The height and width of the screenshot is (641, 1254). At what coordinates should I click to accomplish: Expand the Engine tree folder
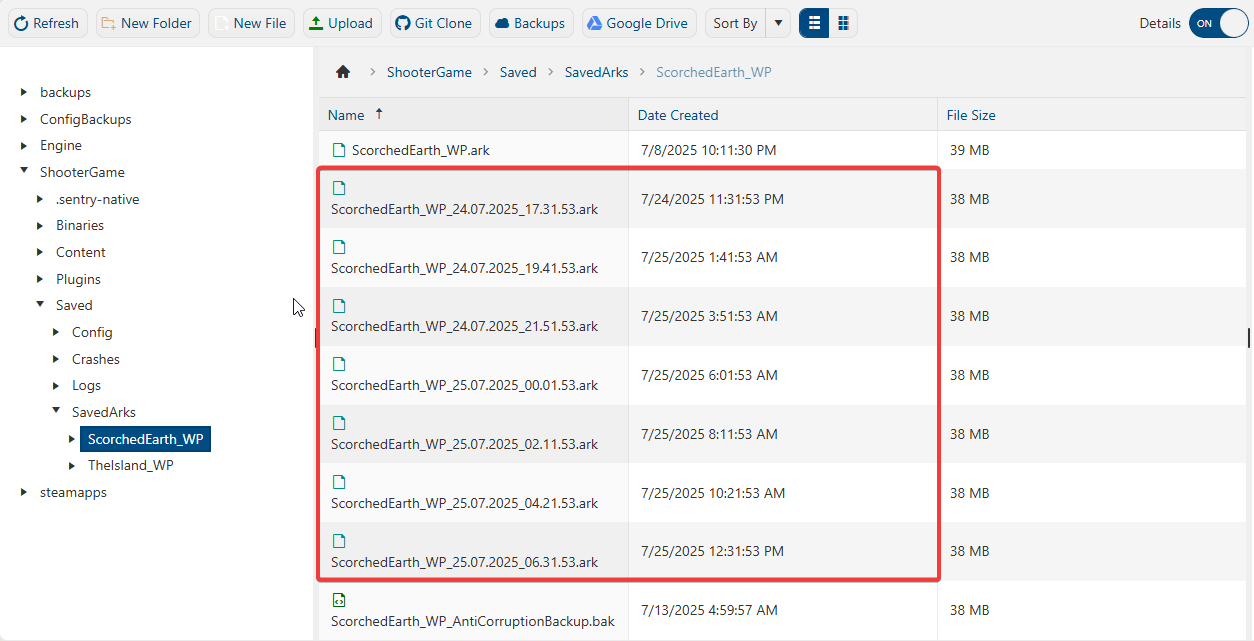[24, 145]
